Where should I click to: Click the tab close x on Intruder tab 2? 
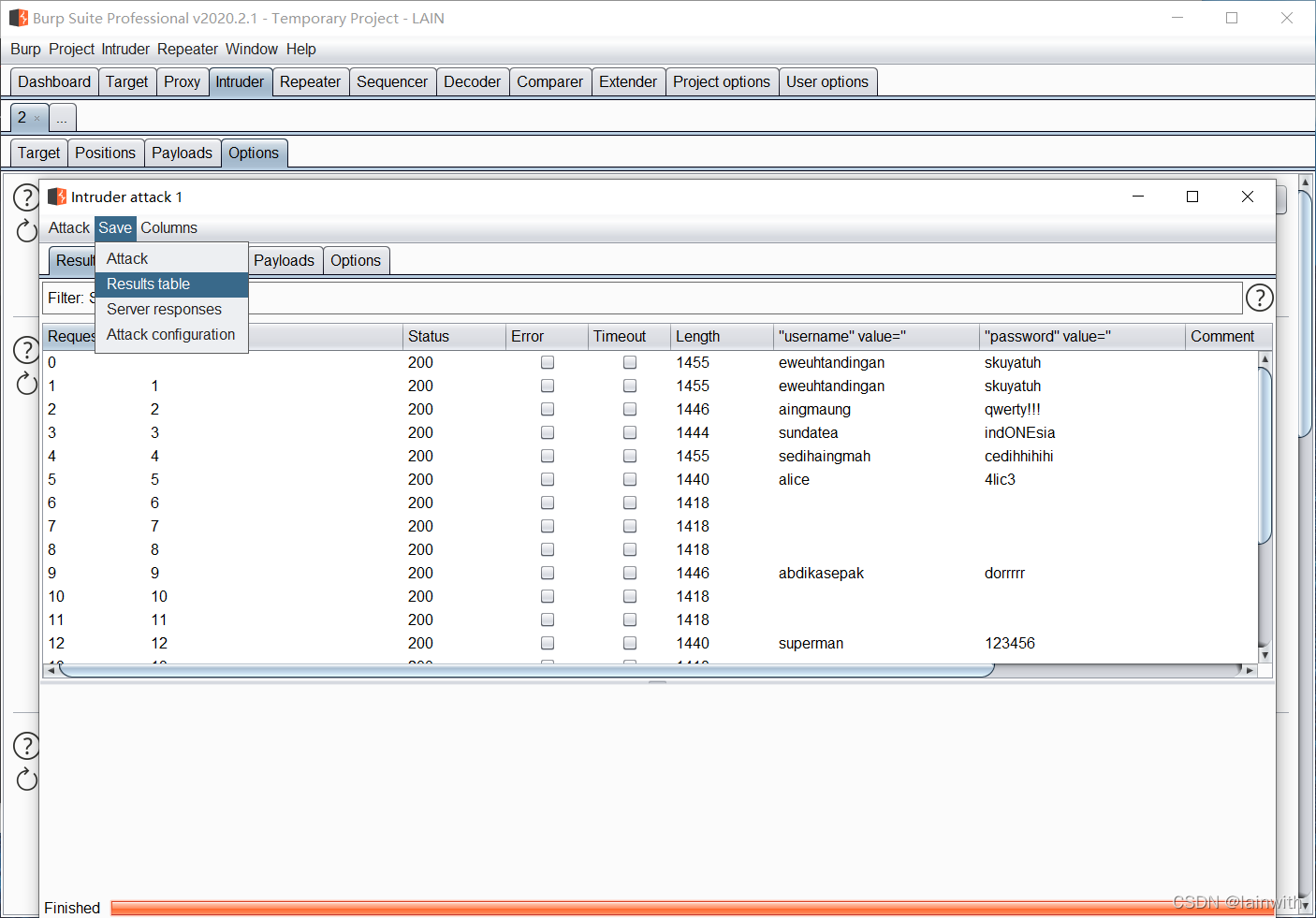(x=37, y=119)
